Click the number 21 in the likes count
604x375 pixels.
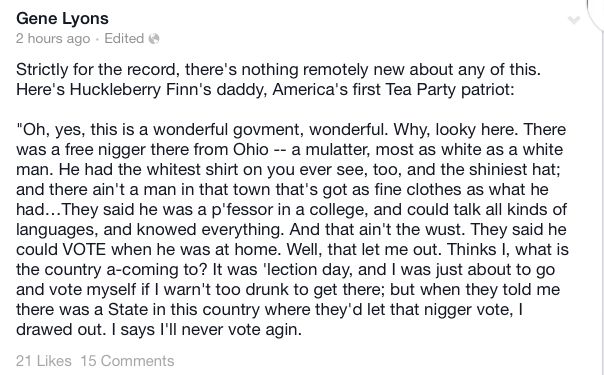coord(24,361)
